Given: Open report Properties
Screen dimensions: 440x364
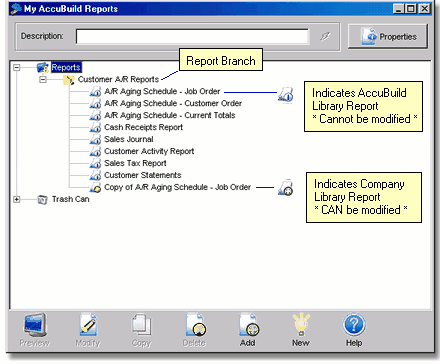Looking at the screenshot, I should coord(388,36).
